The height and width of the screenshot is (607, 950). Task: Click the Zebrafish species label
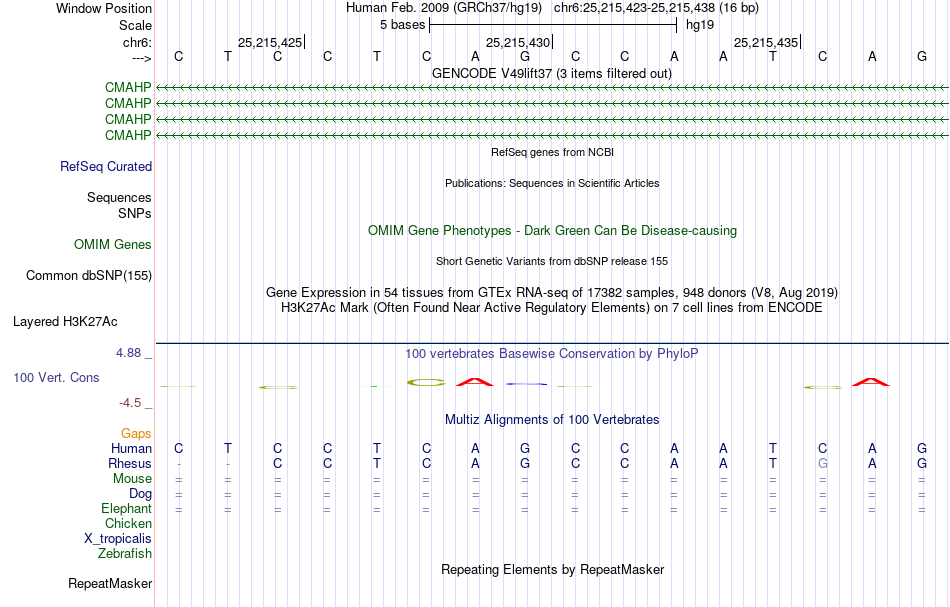tap(125, 553)
